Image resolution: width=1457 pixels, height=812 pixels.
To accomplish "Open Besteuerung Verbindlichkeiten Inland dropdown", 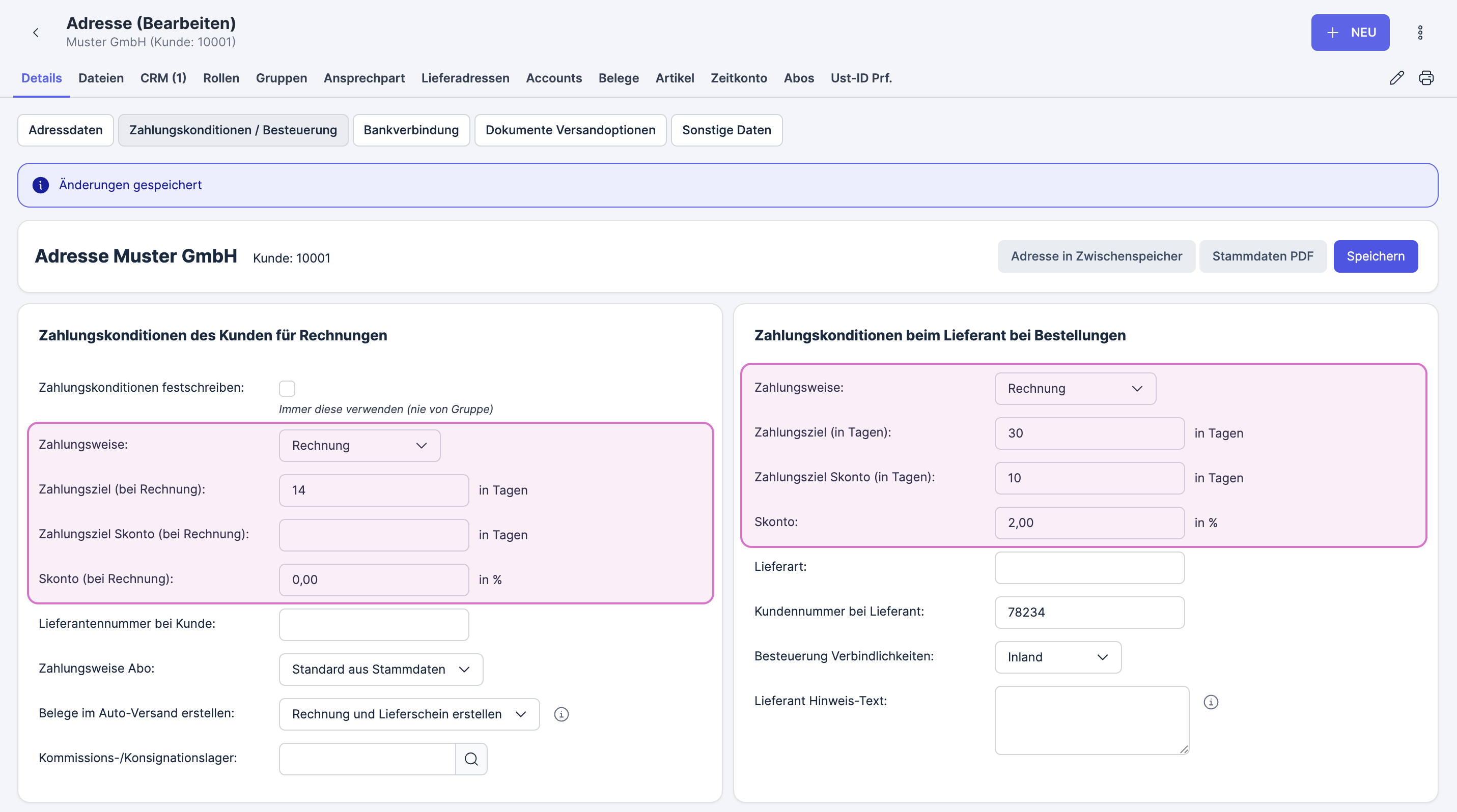I will 1057,657.
